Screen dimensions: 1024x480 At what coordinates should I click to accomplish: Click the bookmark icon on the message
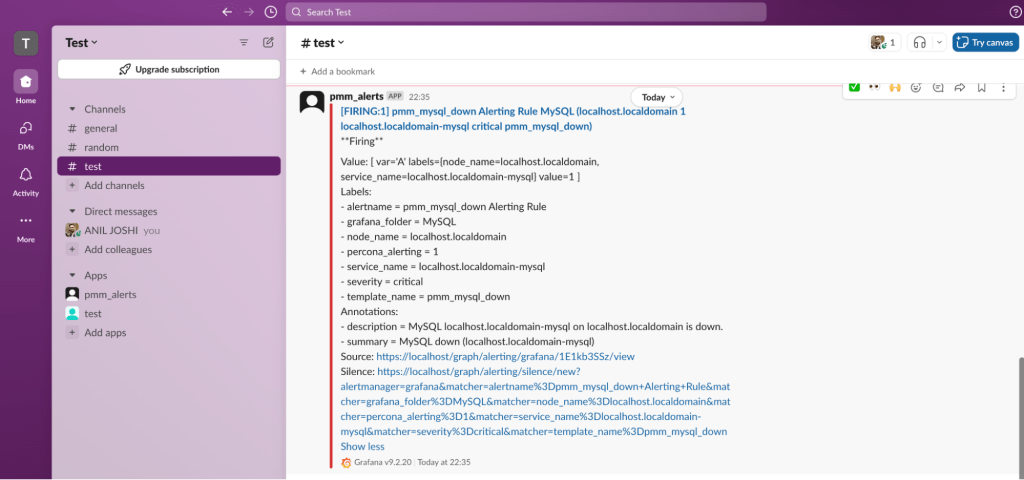click(x=981, y=87)
